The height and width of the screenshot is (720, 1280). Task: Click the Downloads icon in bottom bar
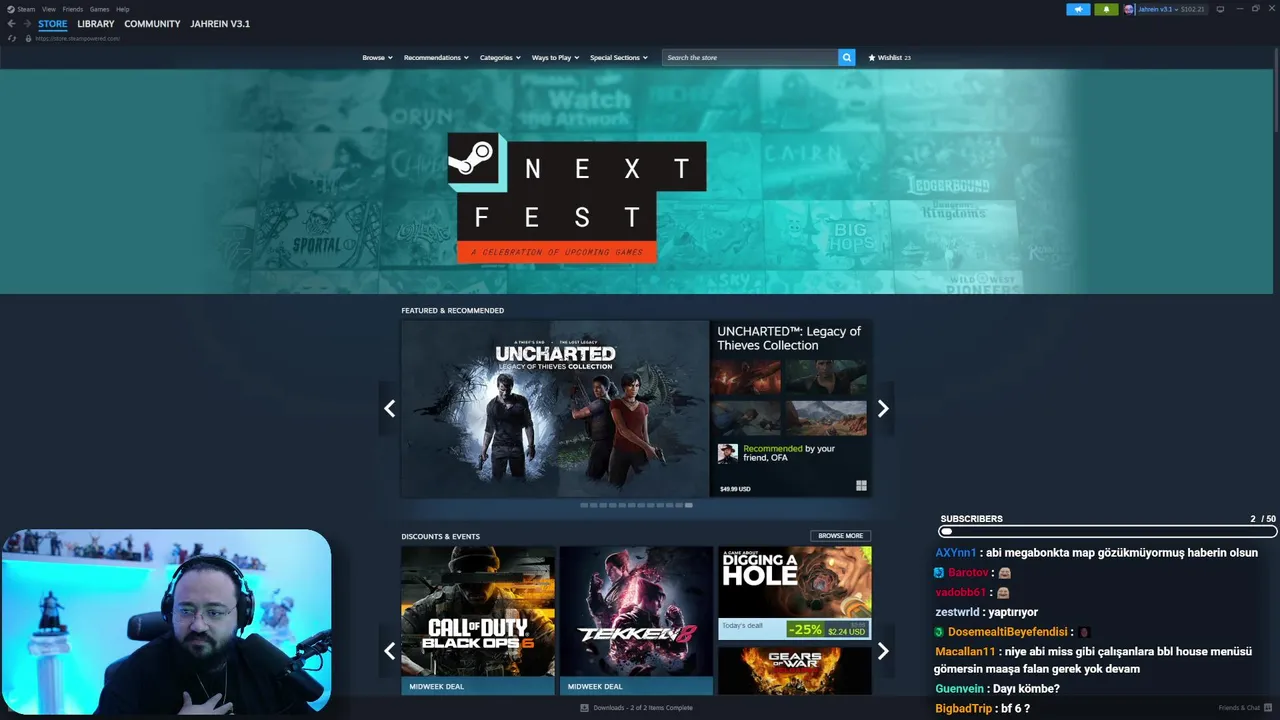584,708
